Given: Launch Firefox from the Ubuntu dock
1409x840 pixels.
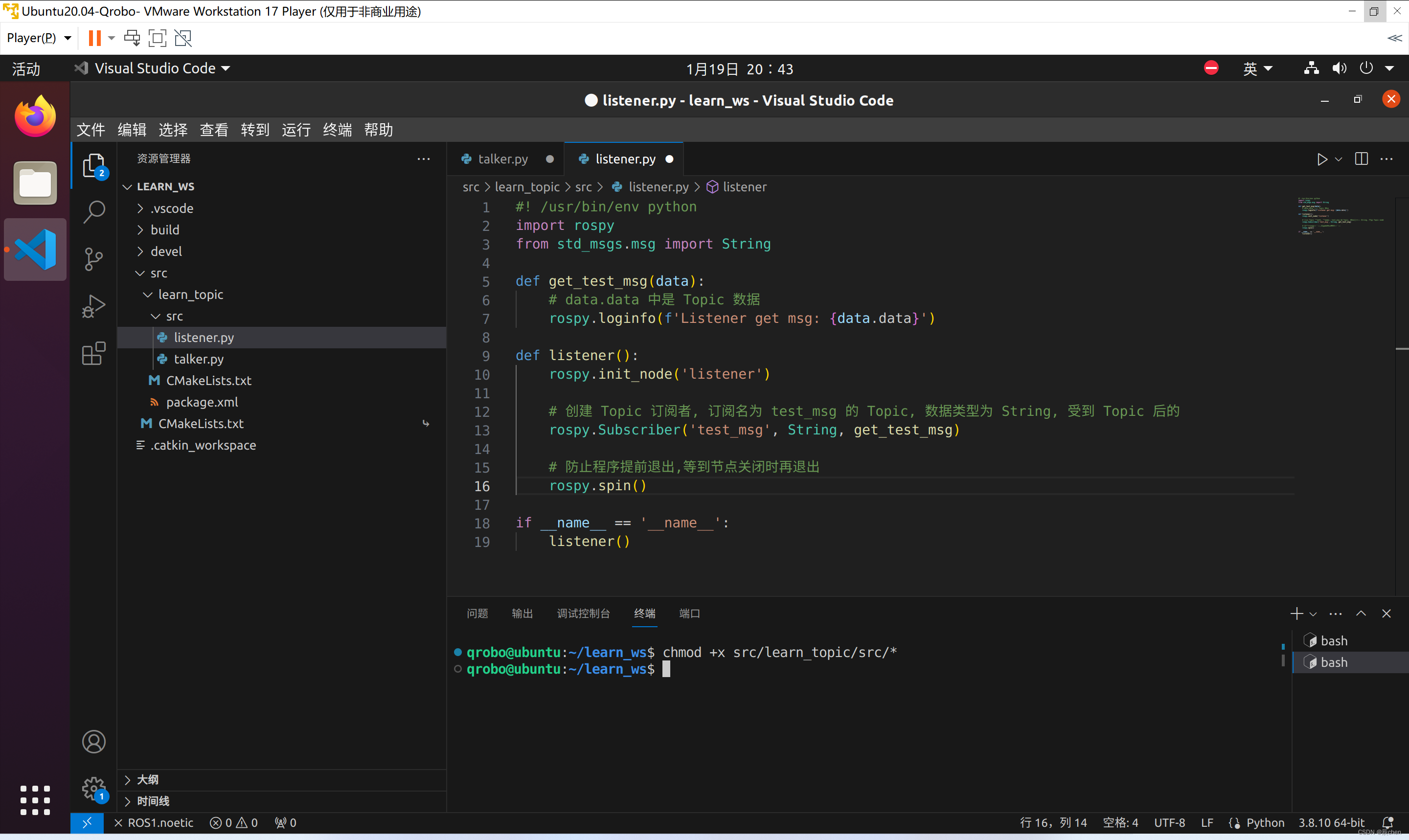Looking at the screenshot, I should (35, 116).
